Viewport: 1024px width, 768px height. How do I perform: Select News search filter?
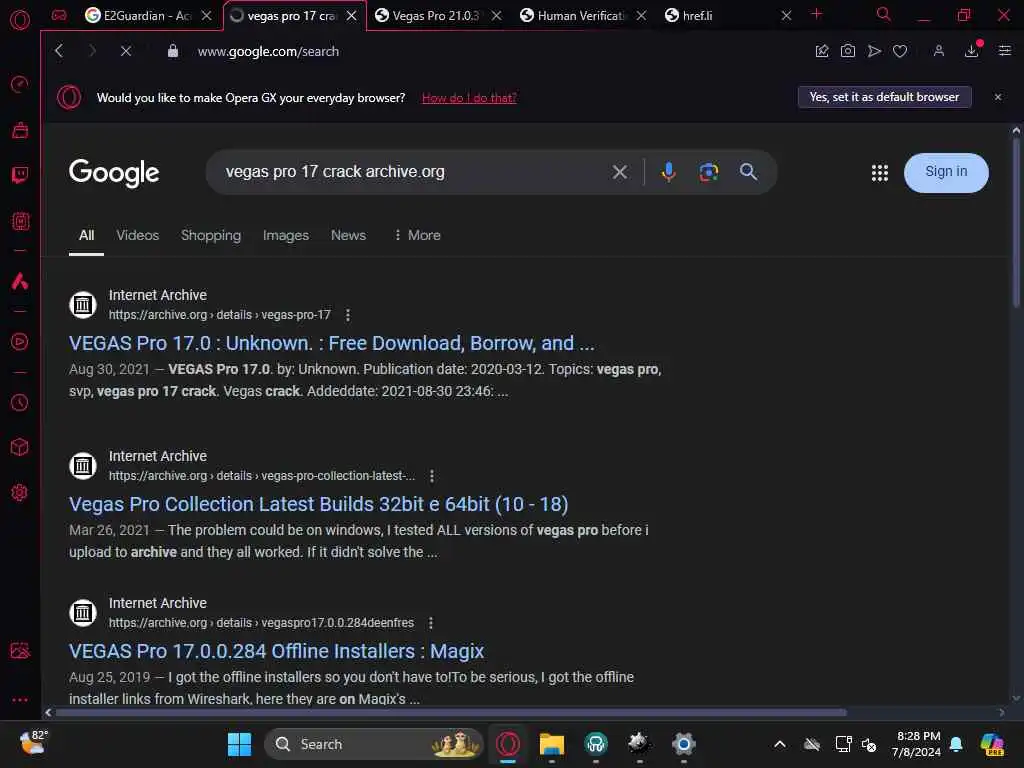pos(348,235)
